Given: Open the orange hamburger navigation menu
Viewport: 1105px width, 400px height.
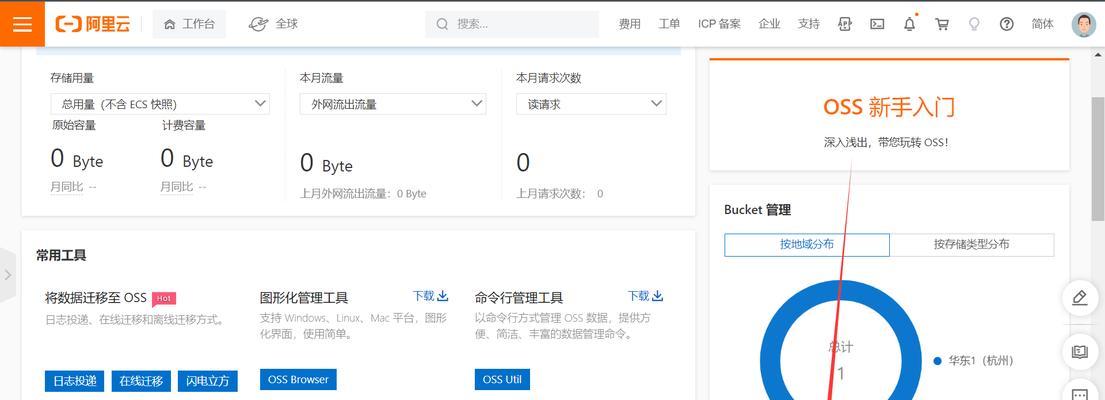Looking at the screenshot, I should (x=23, y=24).
